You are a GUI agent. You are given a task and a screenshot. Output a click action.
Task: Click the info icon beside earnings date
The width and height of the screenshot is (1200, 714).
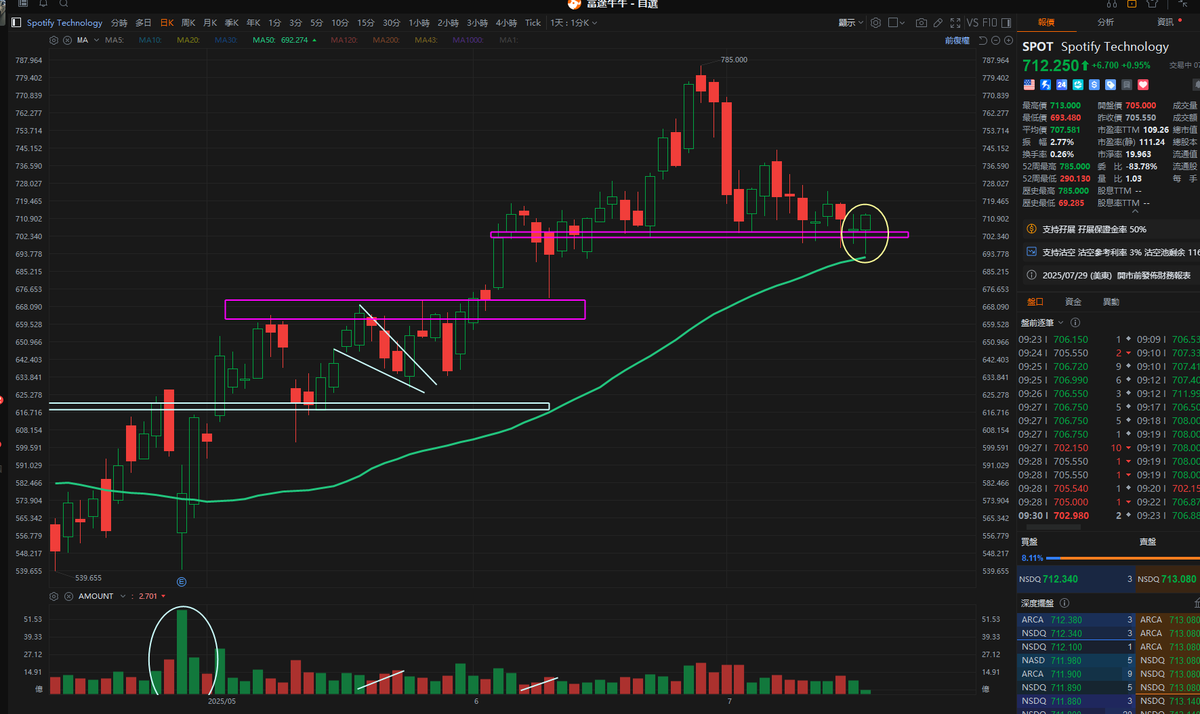1032,274
